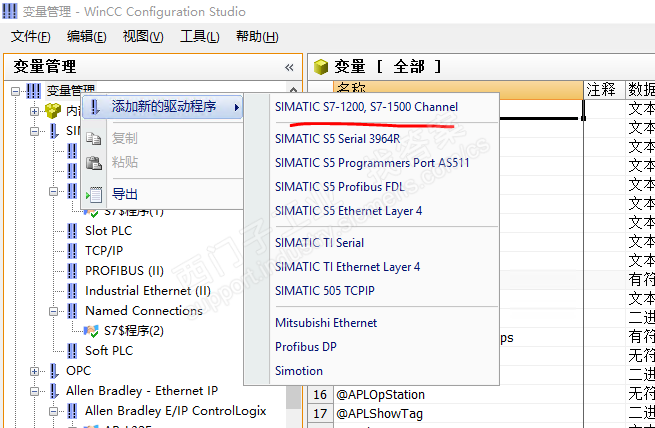Expand the OPC driver node
The height and width of the screenshot is (428, 655).
point(34,371)
